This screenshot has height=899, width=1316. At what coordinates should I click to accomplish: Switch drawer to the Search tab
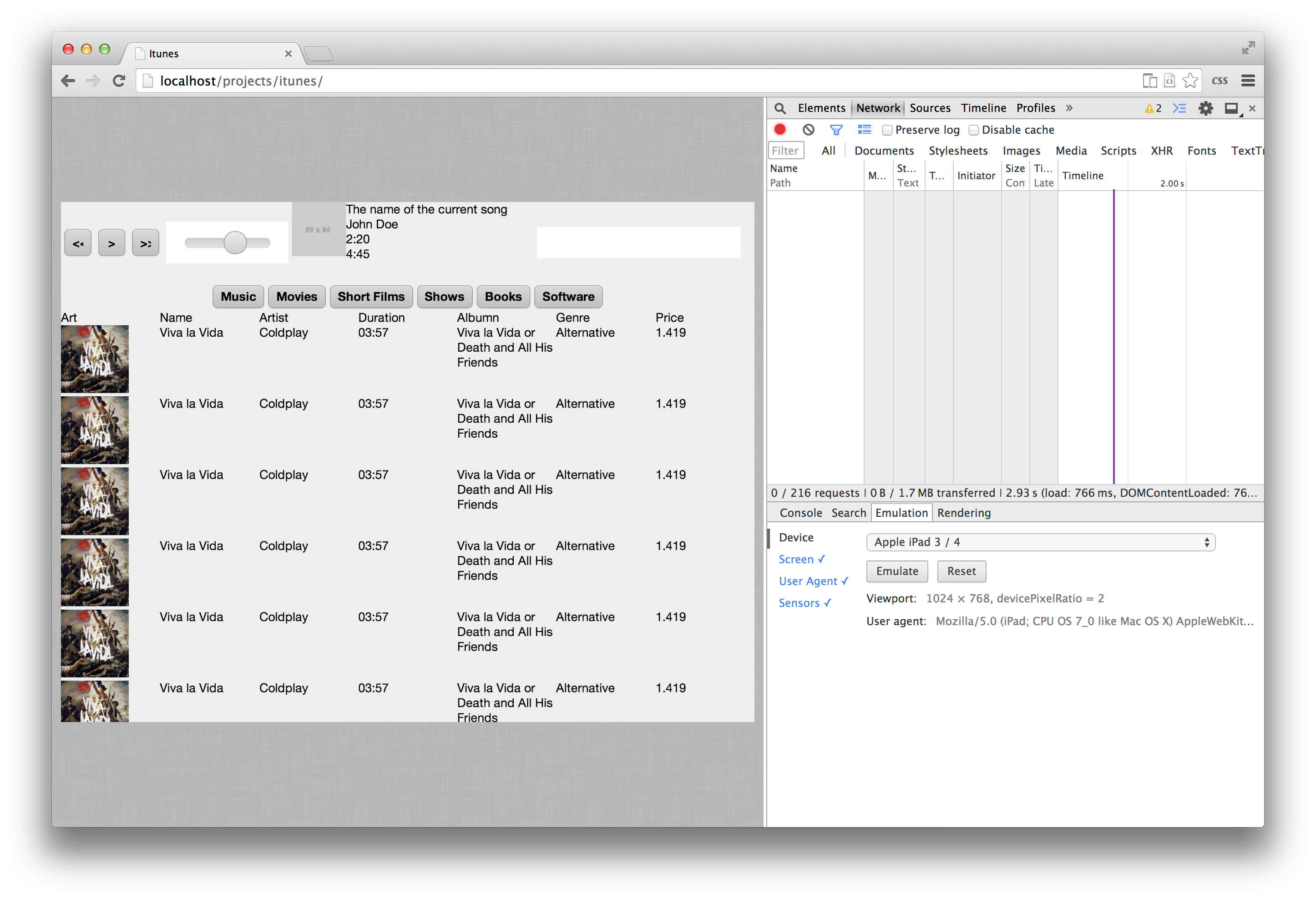848,513
